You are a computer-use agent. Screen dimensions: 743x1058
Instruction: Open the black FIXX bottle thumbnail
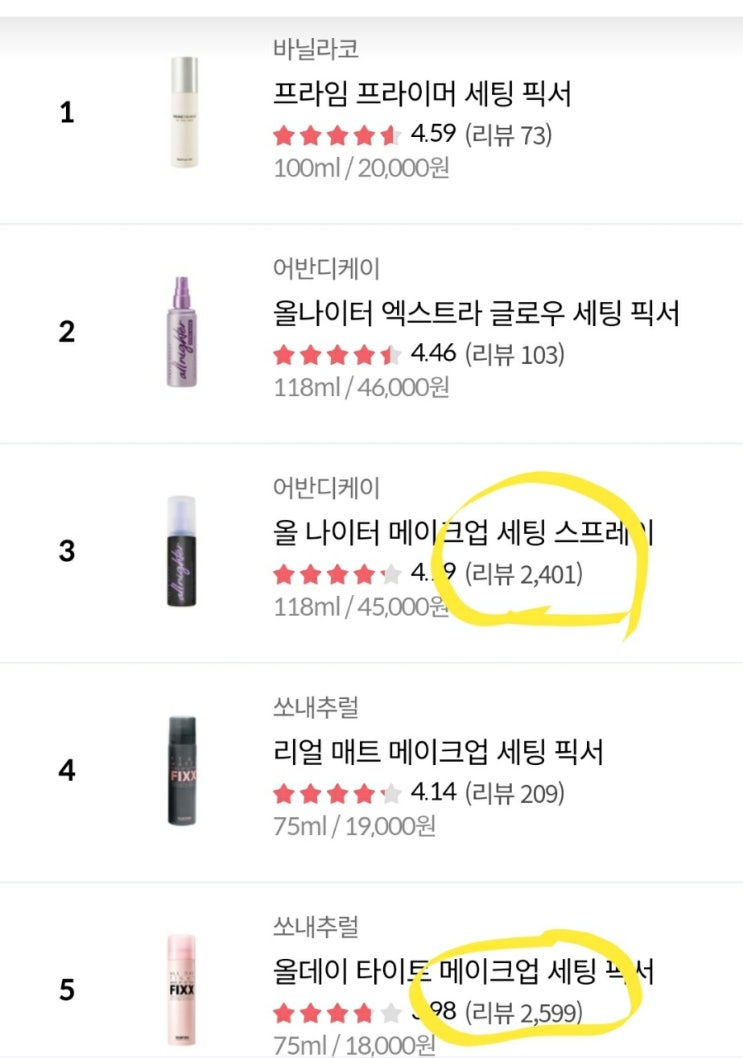tap(181, 770)
